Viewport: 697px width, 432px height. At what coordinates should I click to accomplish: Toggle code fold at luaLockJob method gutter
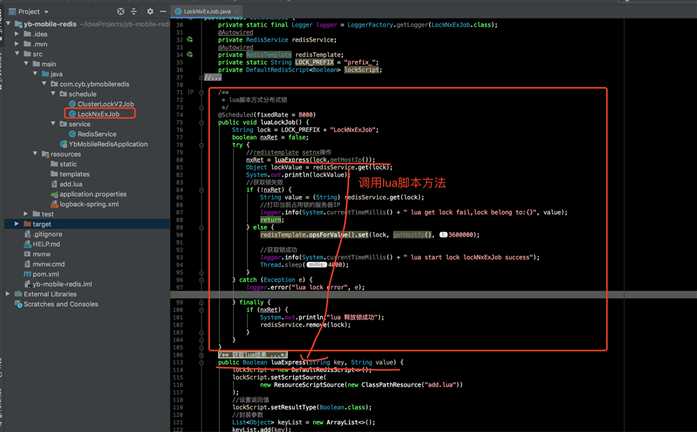click(x=201, y=122)
